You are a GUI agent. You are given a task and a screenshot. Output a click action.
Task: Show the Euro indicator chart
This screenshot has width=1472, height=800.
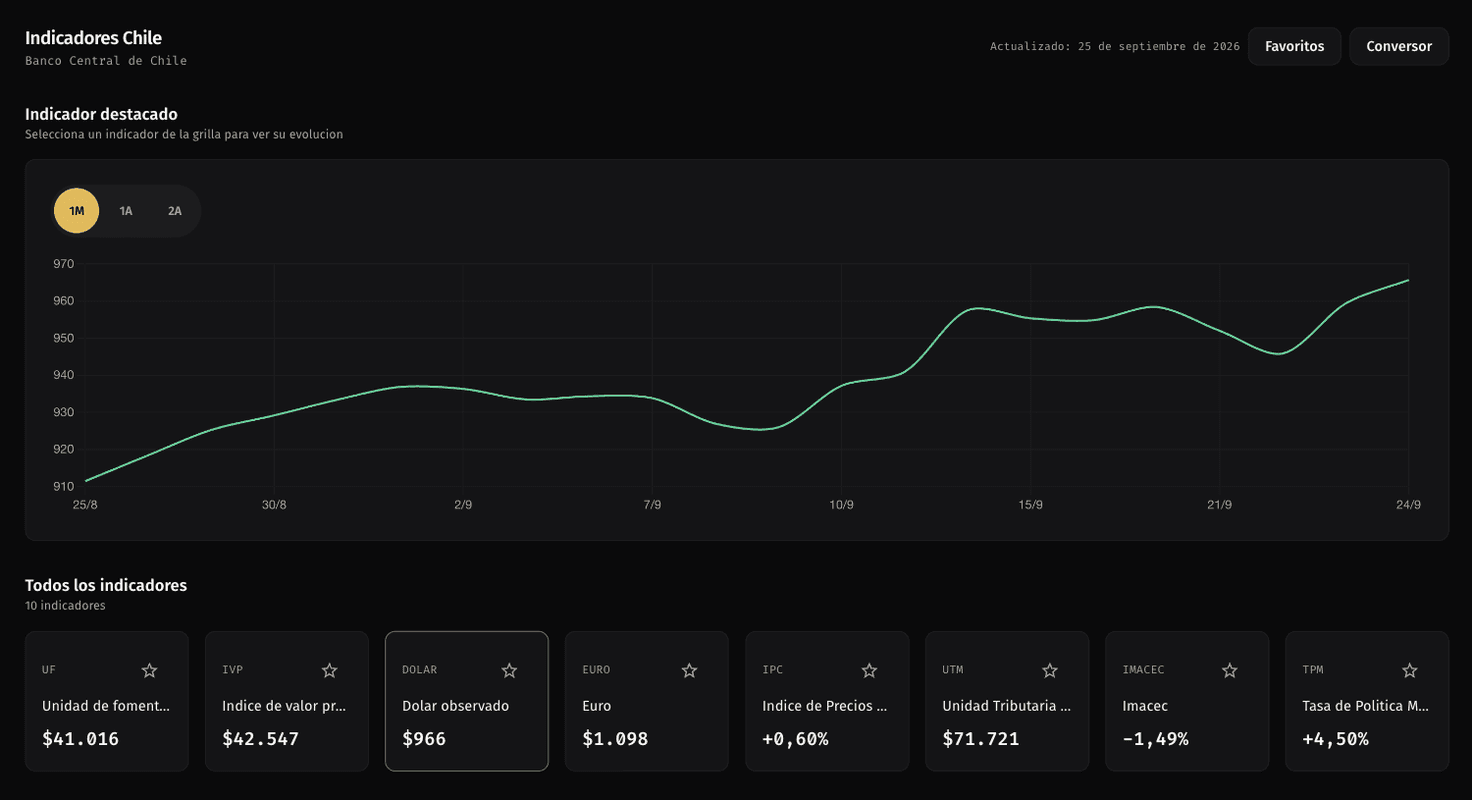[x=647, y=701]
